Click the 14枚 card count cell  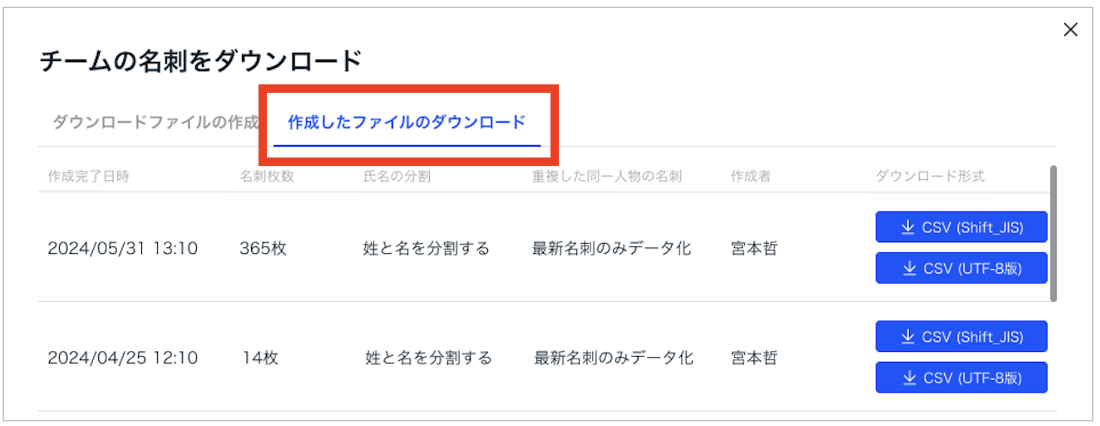(260, 357)
